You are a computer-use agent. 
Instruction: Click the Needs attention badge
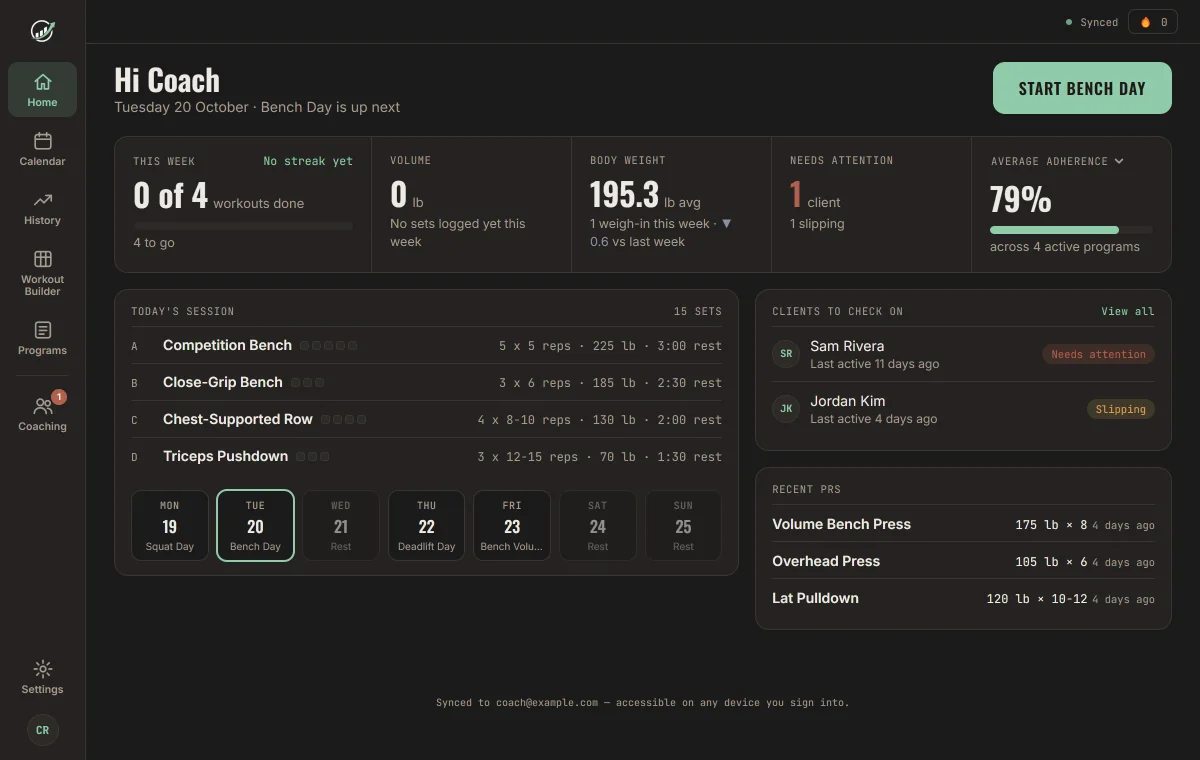(x=1098, y=354)
